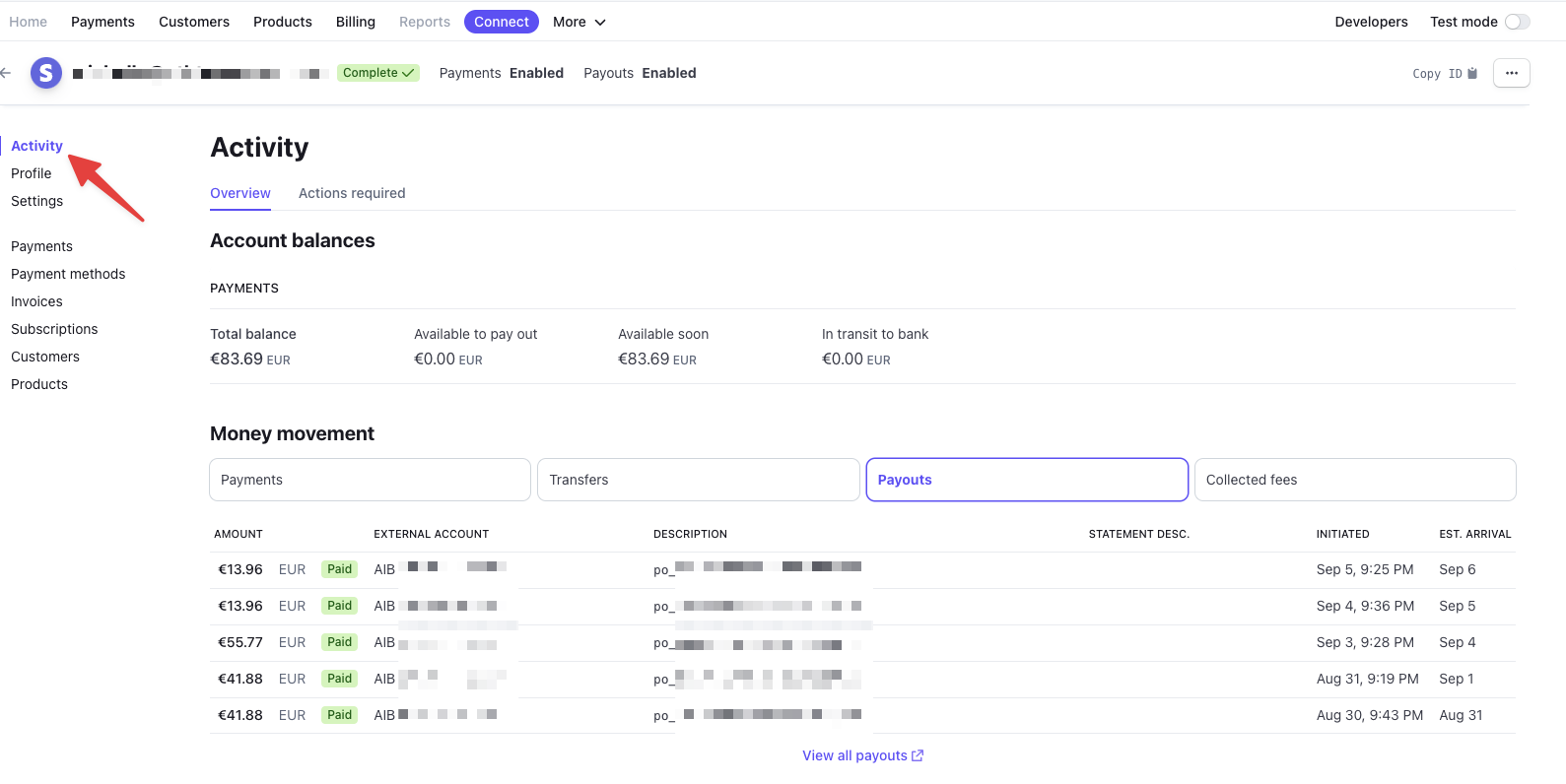Screen dimensions: 1566x784
Task: Click the Complete status badge checkmark
Action: 408,73
